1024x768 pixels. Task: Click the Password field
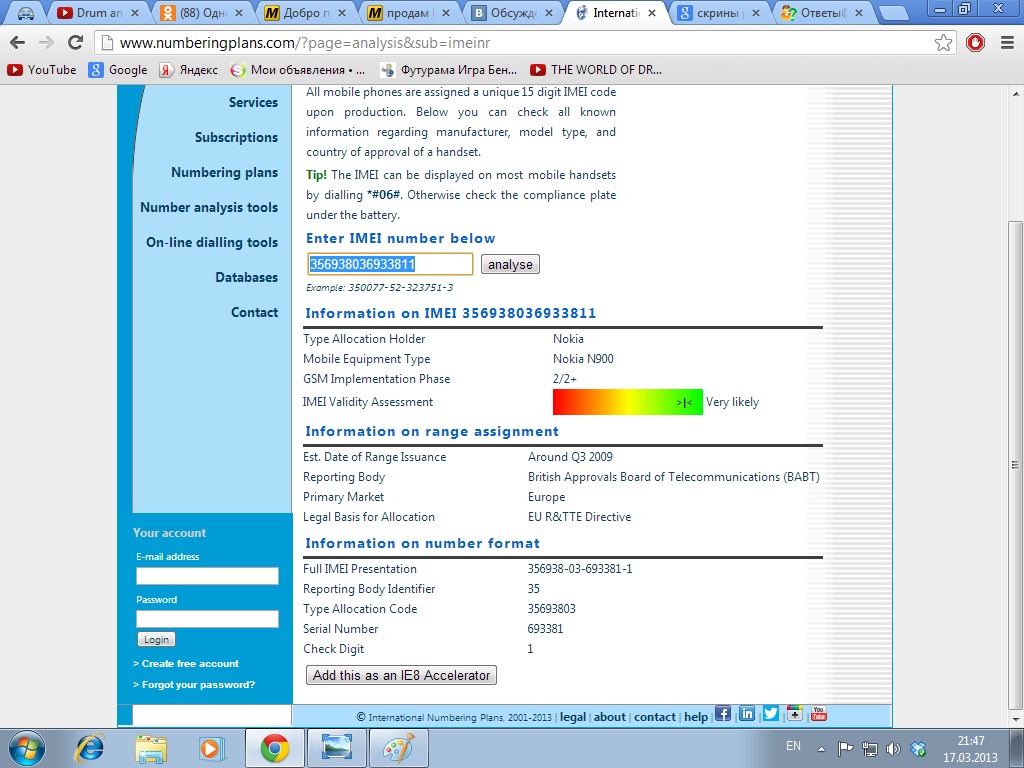tap(207, 619)
